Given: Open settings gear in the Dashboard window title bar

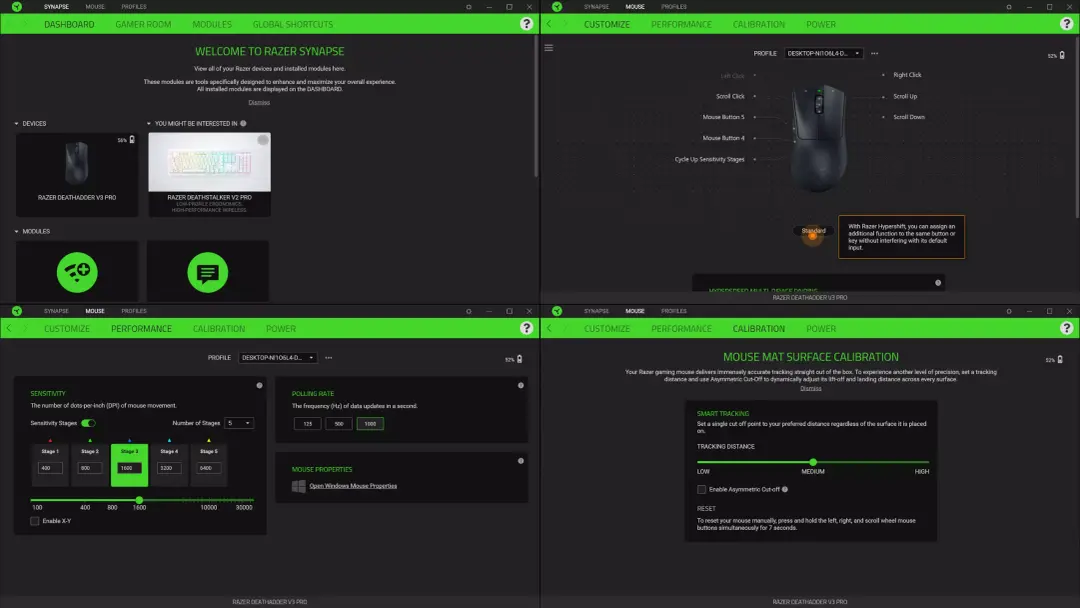Looking at the screenshot, I should point(468,7).
